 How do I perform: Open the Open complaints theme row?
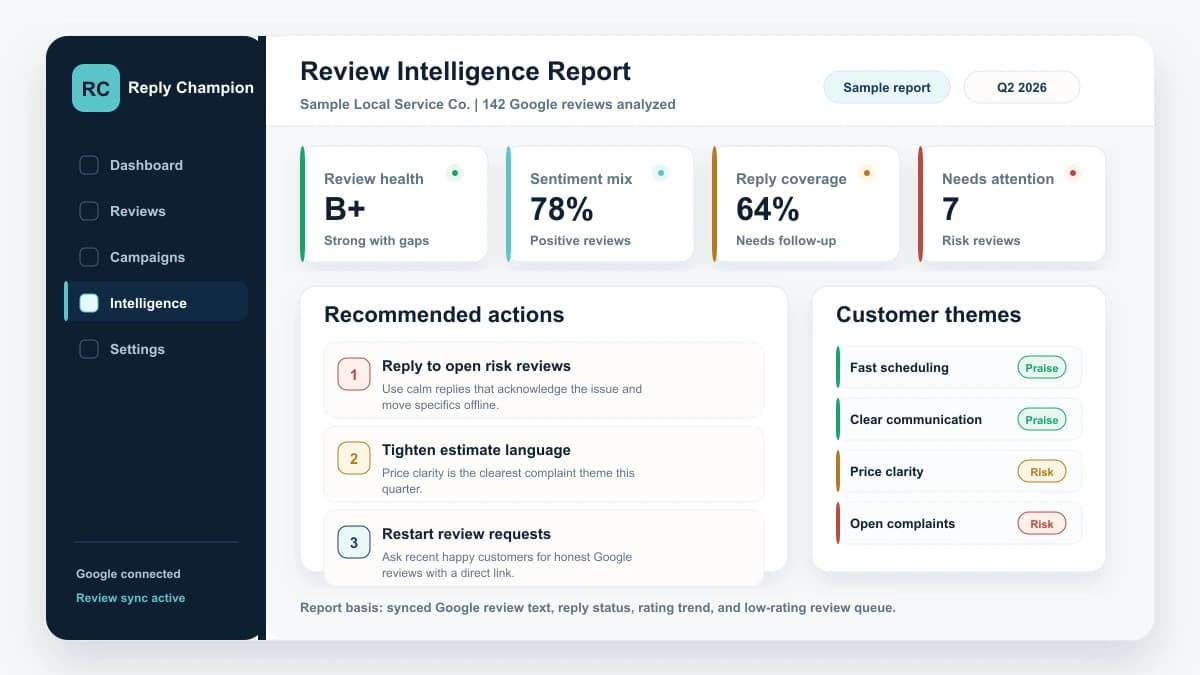pyautogui.click(x=959, y=523)
